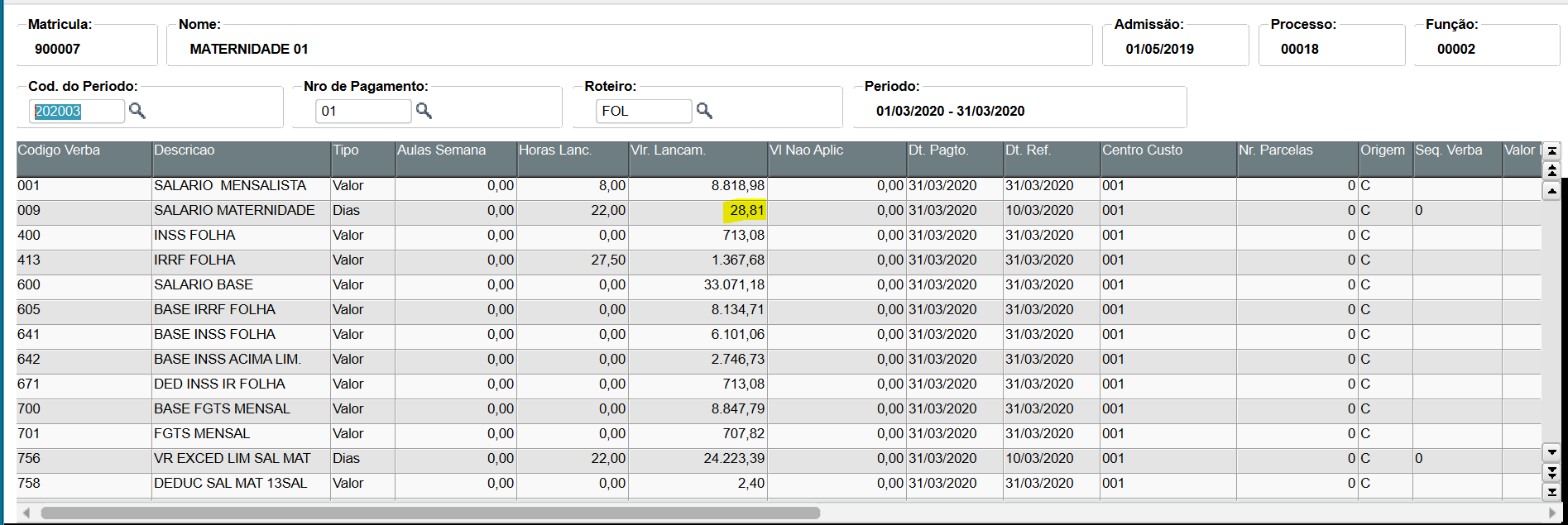Click the value 8.818,98
Screen dimensions: 1568x525
738,186
